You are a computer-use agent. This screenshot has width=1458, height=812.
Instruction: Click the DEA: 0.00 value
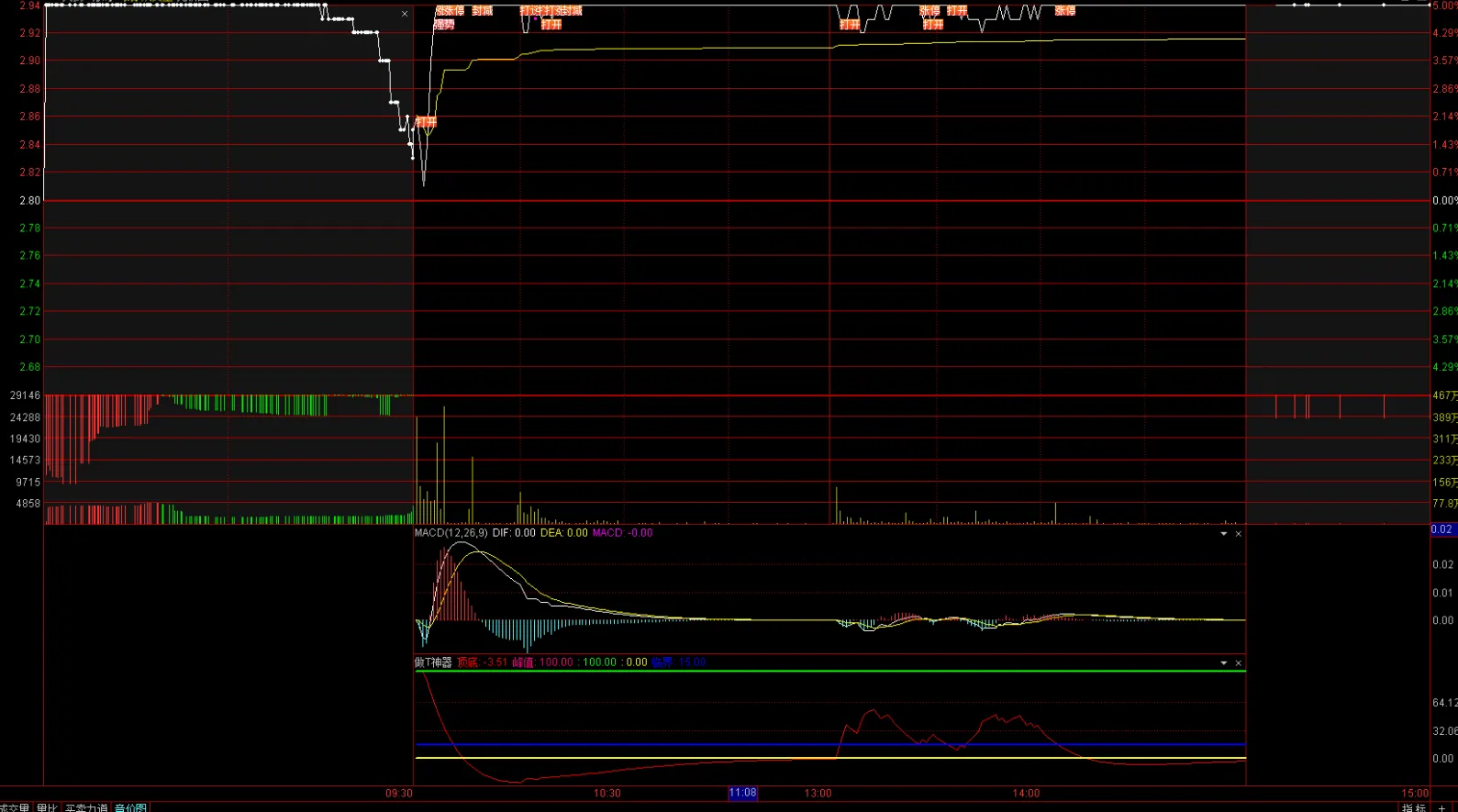[x=564, y=533]
